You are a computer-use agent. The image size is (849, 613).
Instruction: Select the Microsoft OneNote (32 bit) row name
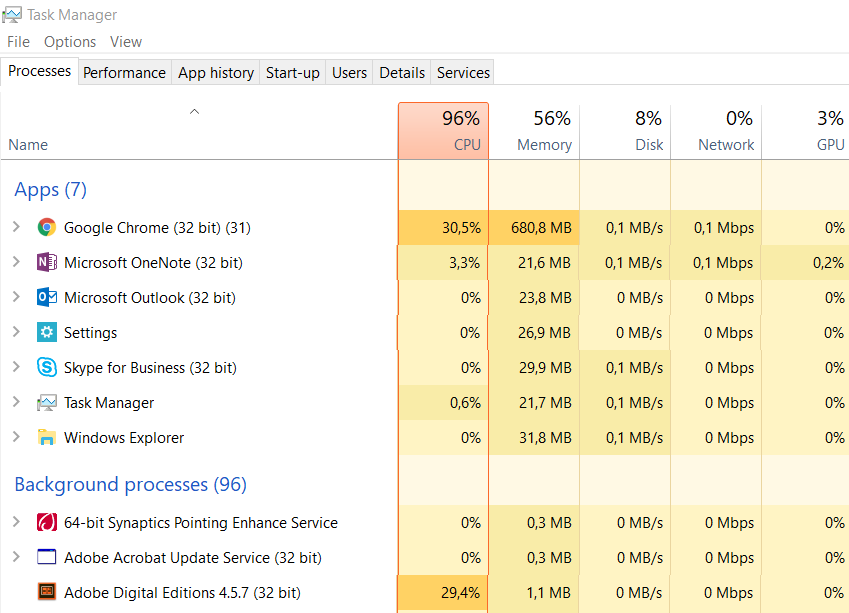(x=153, y=263)
